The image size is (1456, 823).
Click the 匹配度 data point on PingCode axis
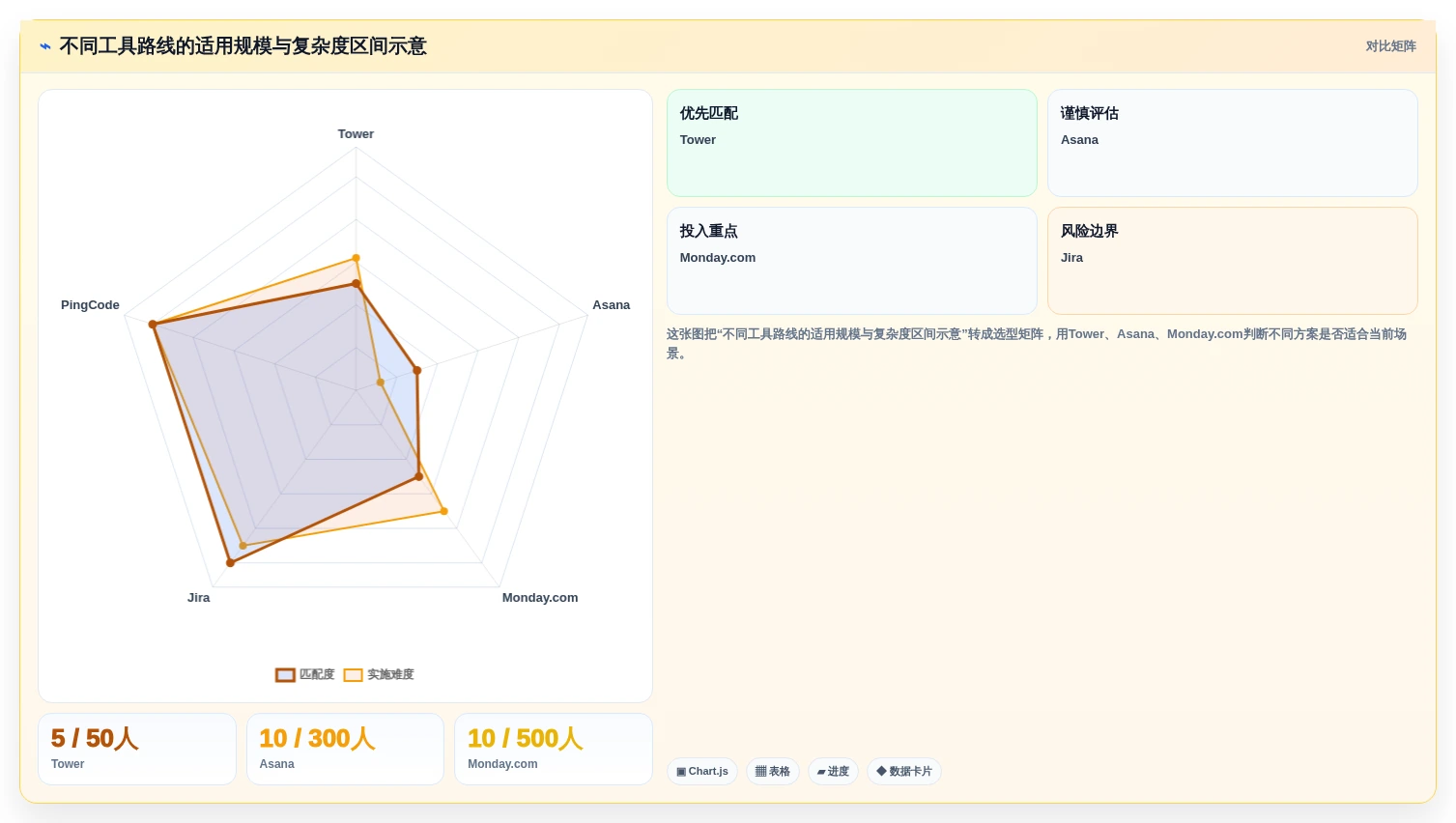[153, 325]
